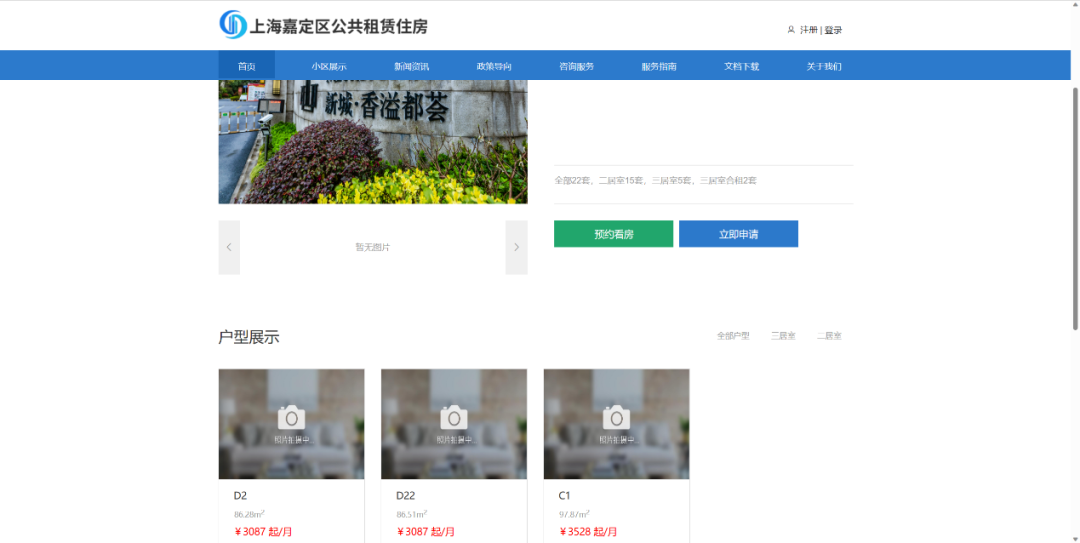Click camera icon on D2 floor plan
This screenshot has width=1080, height=543.
coord(291,417)
